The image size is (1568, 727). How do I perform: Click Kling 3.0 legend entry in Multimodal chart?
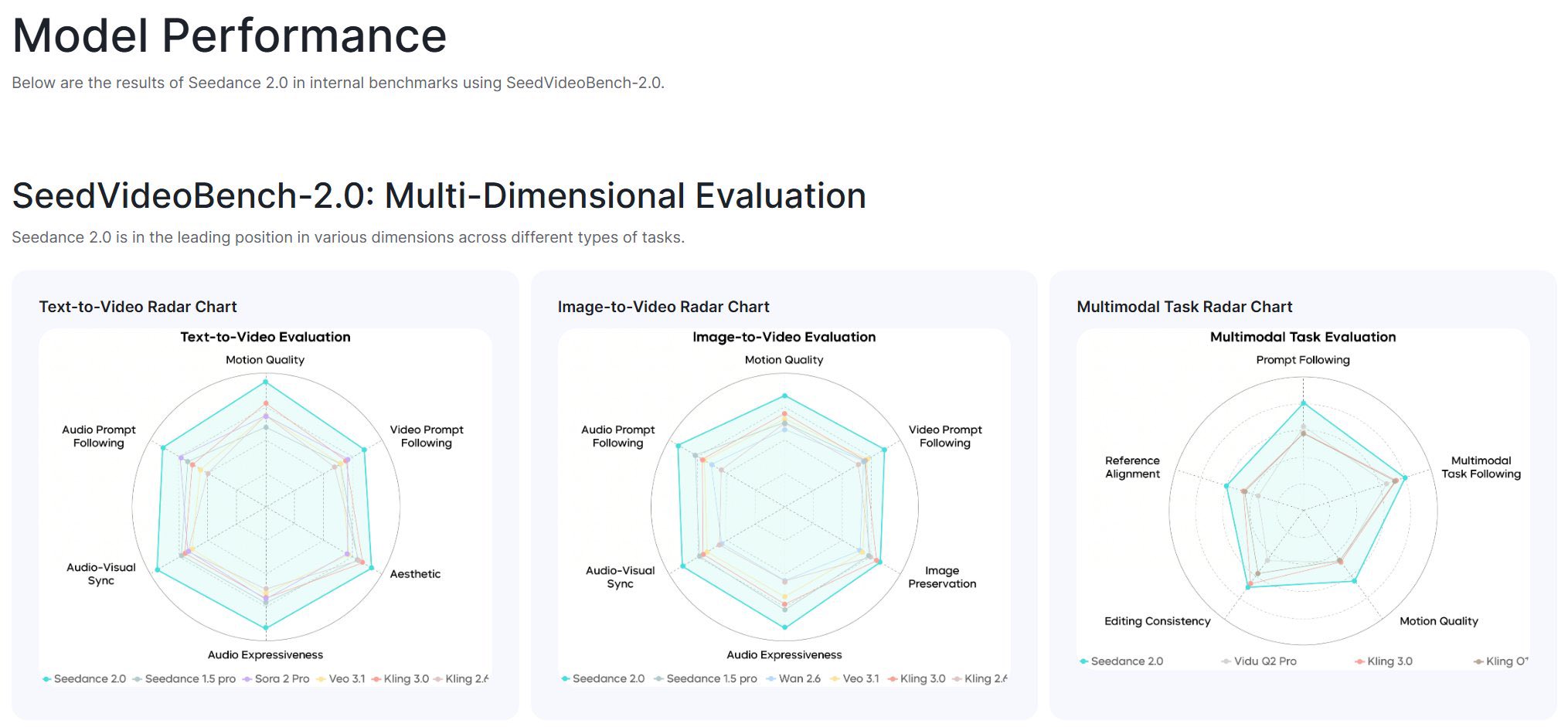(1384, 661)
